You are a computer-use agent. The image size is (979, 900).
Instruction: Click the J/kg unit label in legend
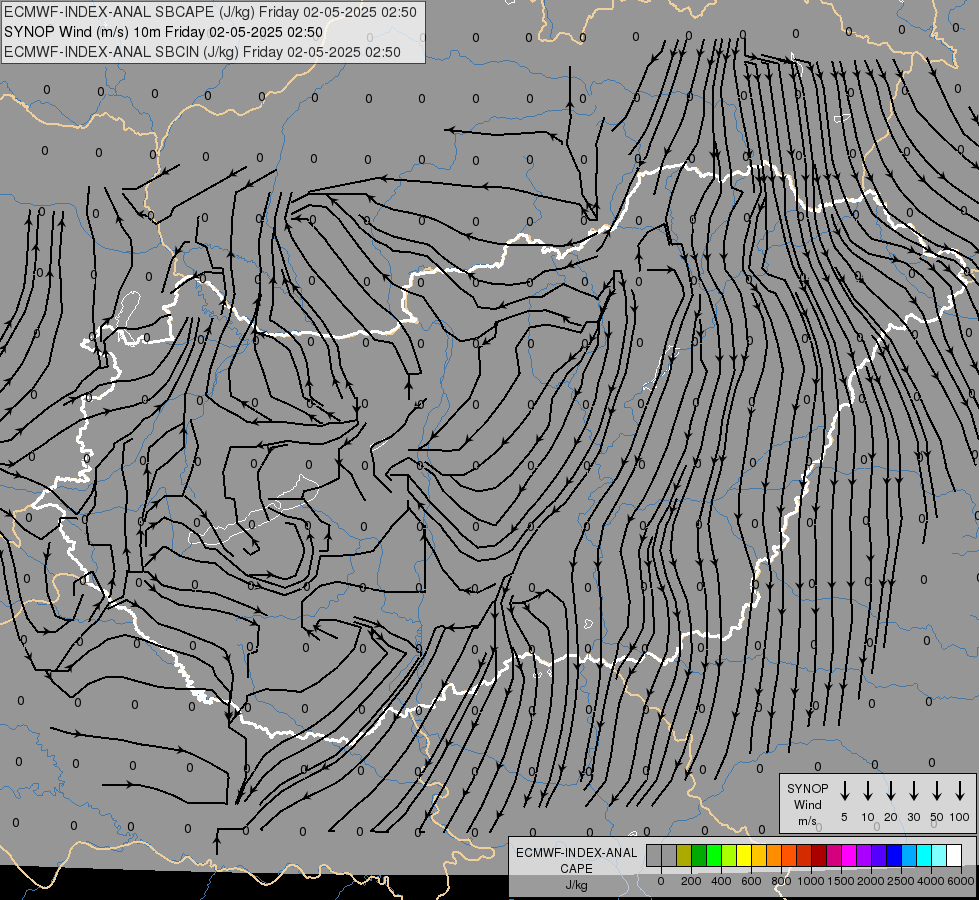click(x=576, y=885)
